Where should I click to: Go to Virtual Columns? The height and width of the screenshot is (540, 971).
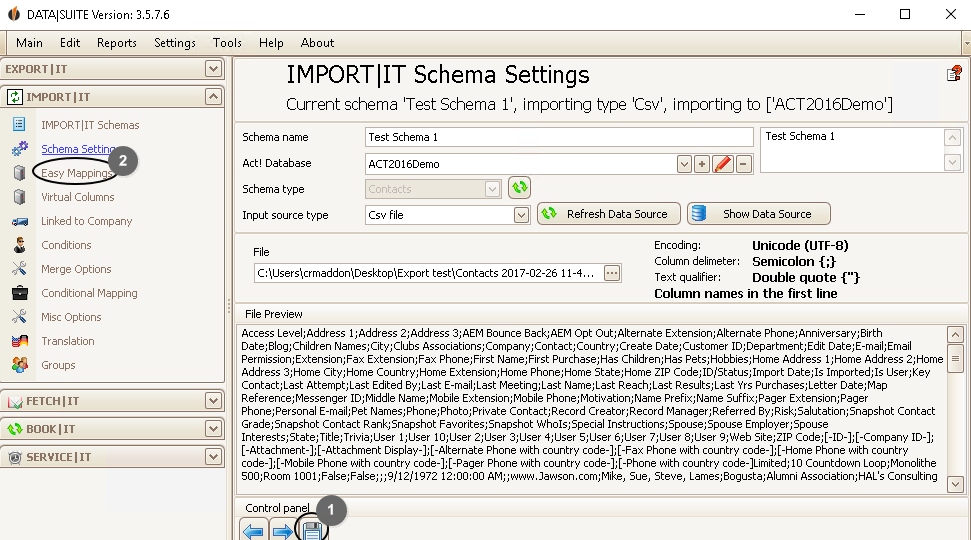77,197
